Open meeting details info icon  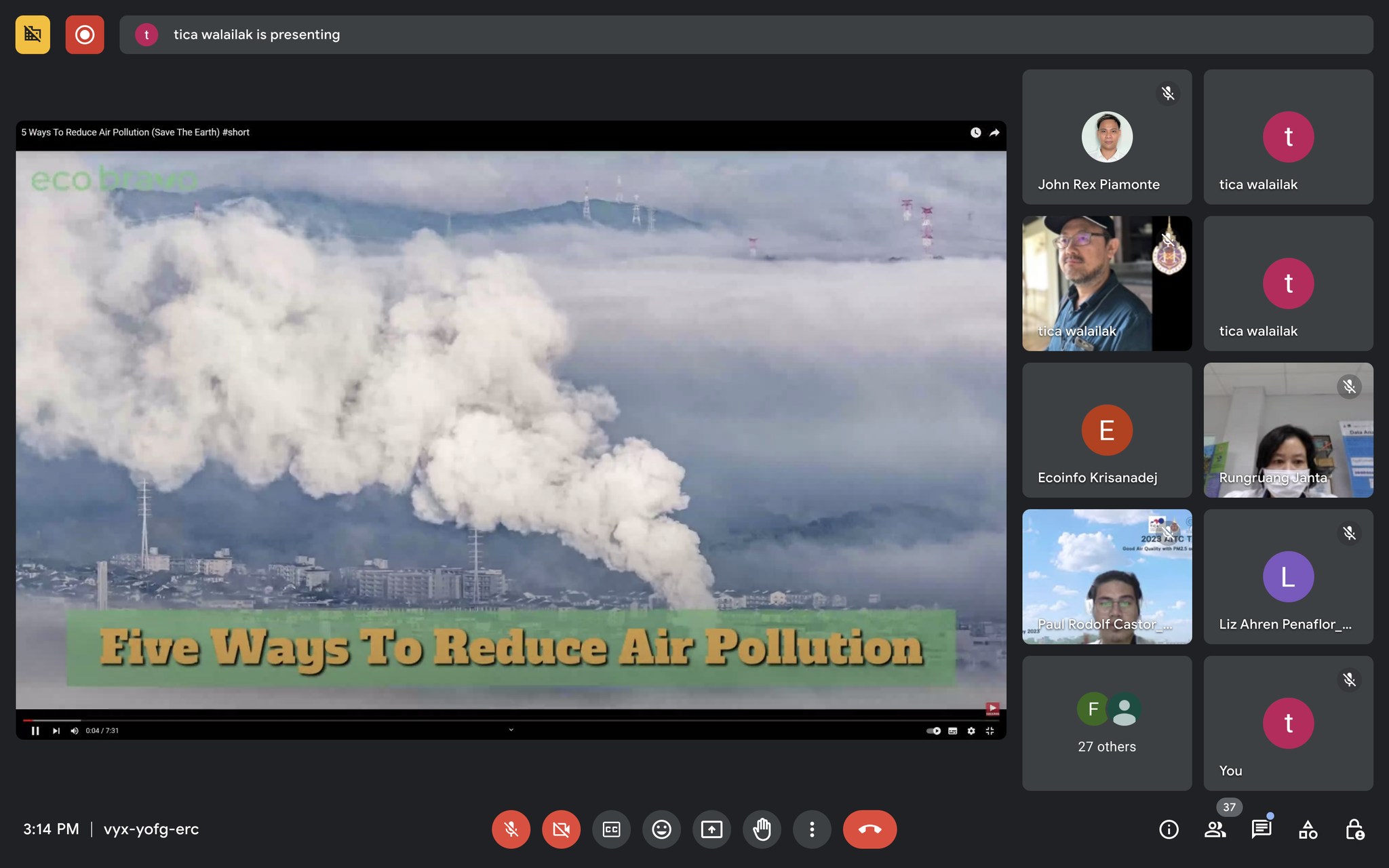click(x=1169, y=829)
